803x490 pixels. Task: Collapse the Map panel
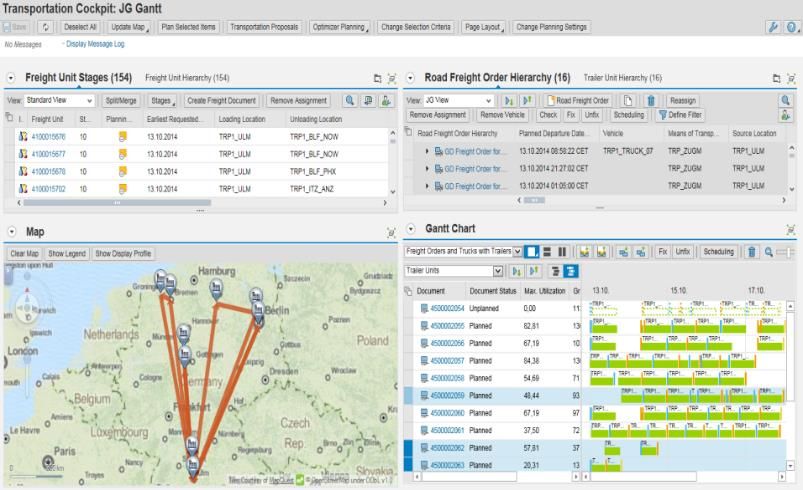coord(11,232)
